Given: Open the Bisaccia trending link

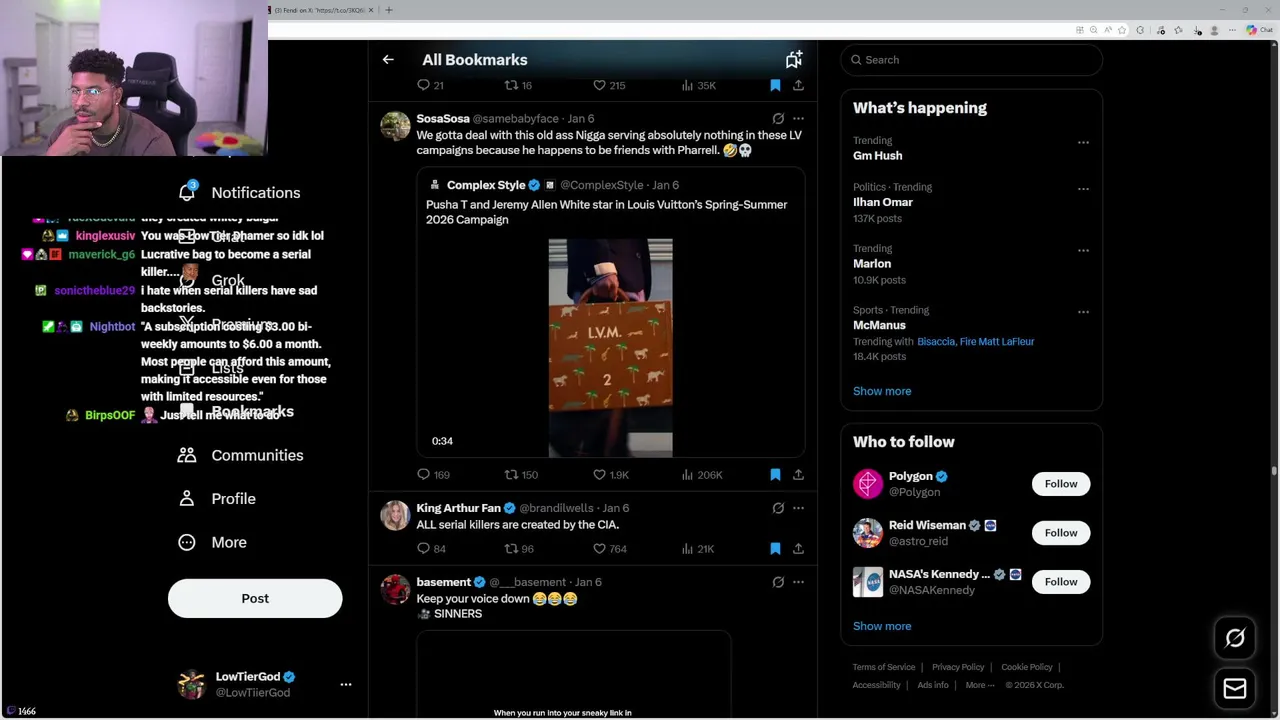Looking at the screenshot, I should click(x=935, y=342).
